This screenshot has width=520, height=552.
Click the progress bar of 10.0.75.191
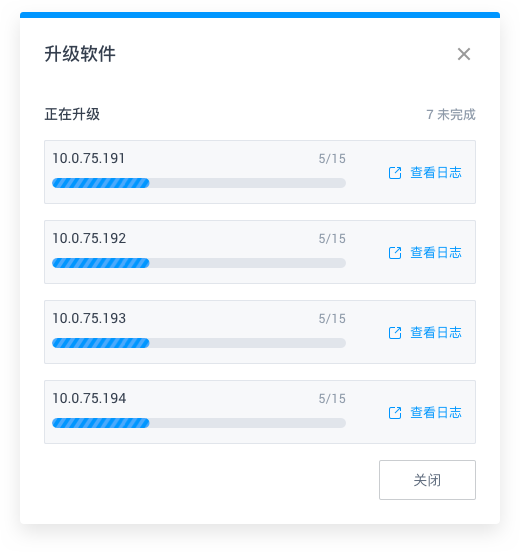tap(199, 183)
